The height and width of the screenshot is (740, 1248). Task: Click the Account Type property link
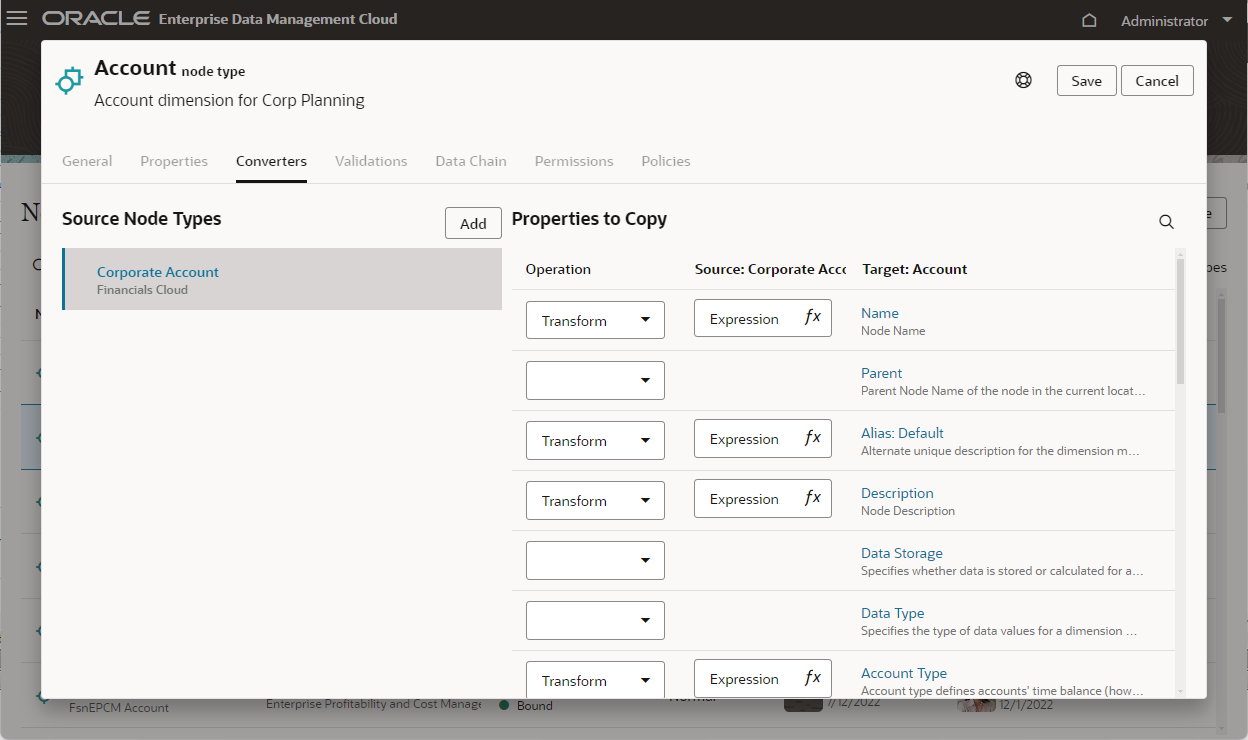tap(904, 673)
